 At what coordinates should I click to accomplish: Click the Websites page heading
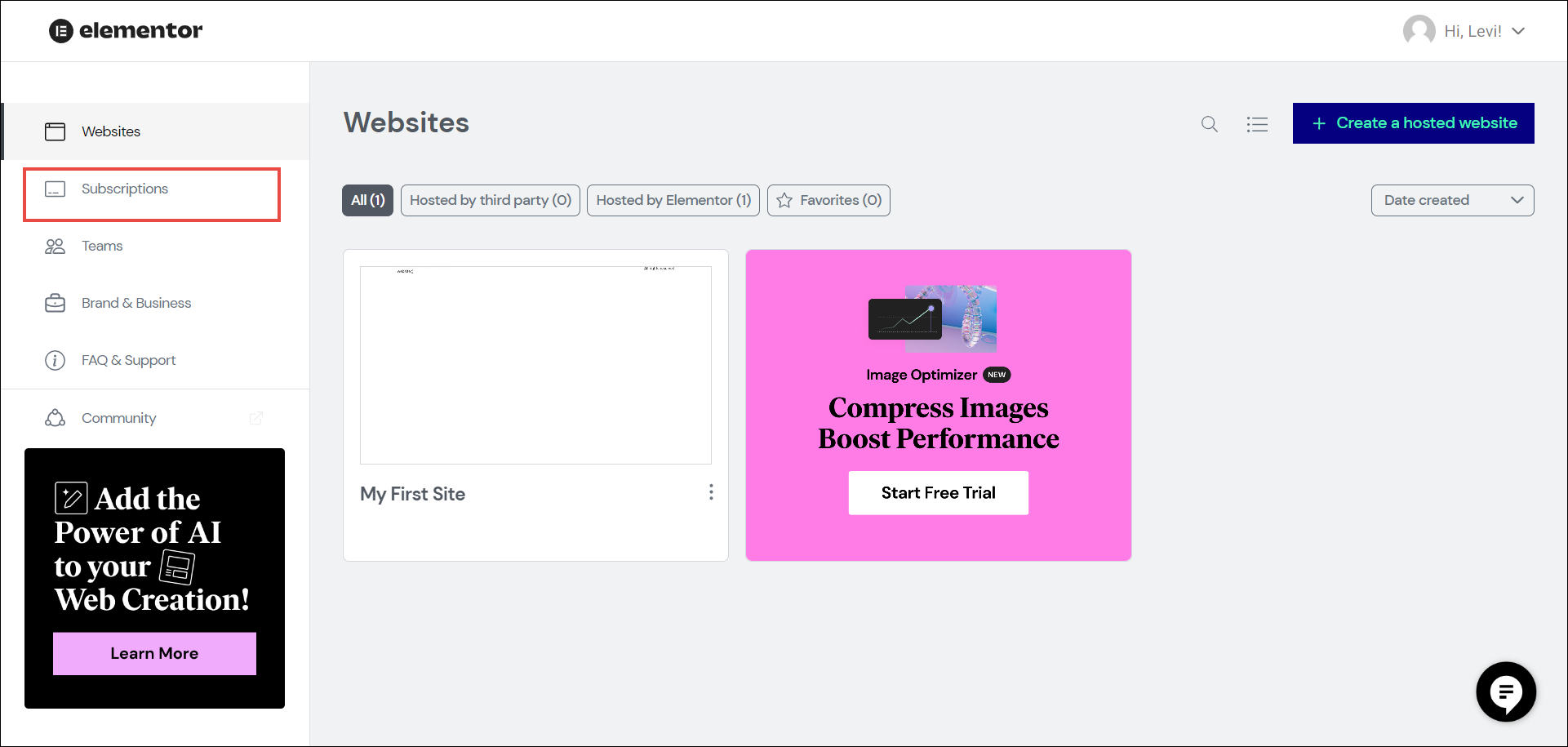point(406,122)
